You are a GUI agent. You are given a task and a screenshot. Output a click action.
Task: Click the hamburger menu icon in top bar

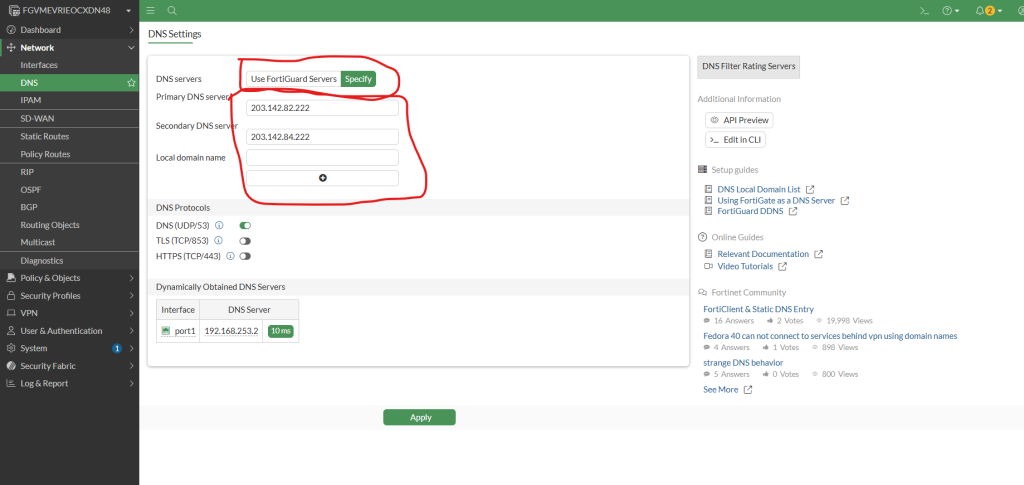coord(151,10)
